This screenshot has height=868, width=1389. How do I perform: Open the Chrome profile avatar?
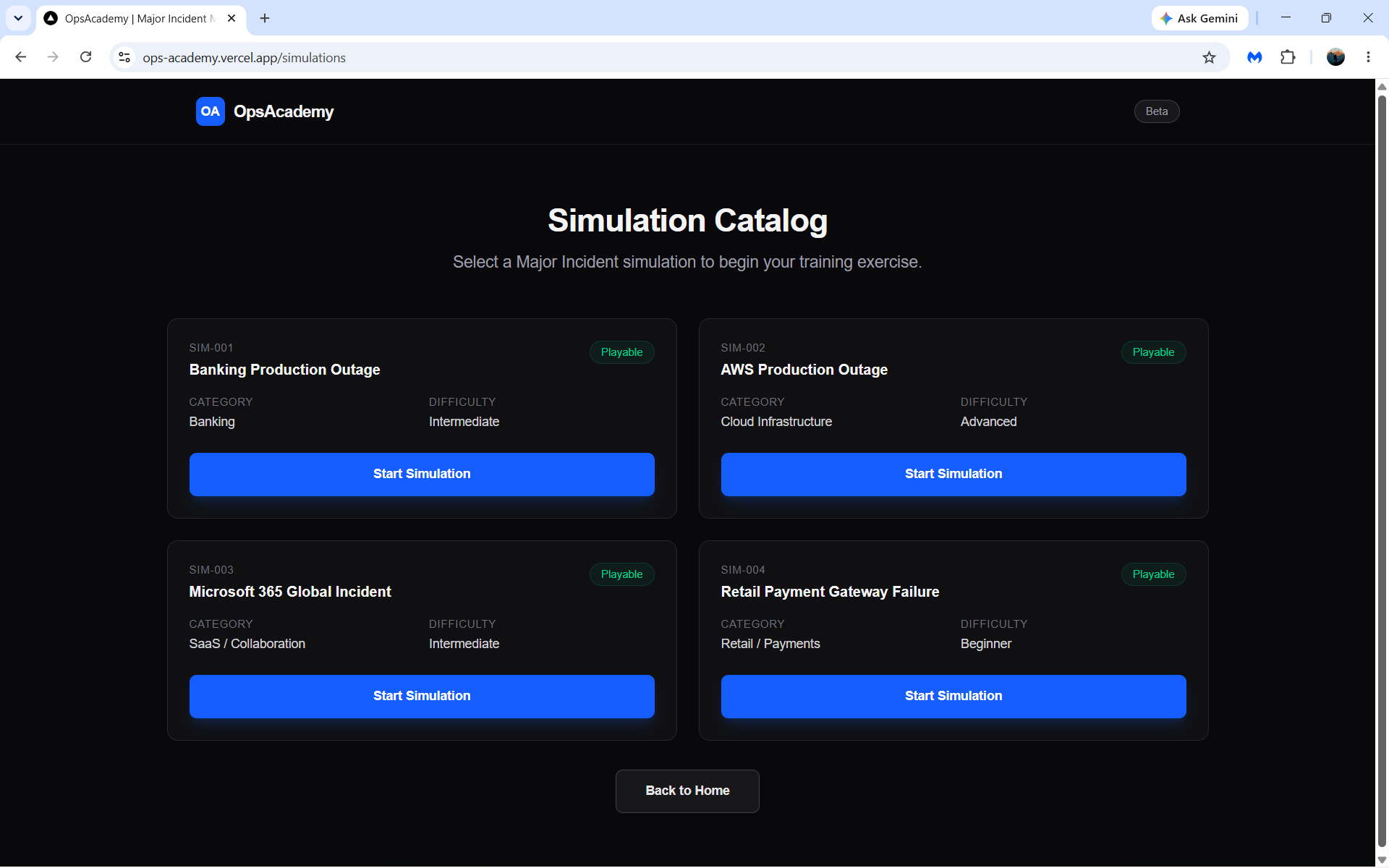[x=1335, y=57]
